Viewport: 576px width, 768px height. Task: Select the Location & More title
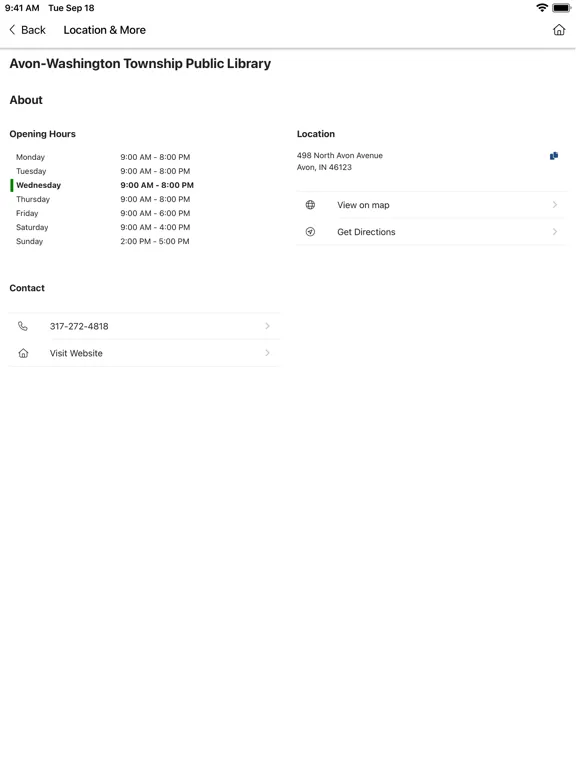[x=104, y=30]
